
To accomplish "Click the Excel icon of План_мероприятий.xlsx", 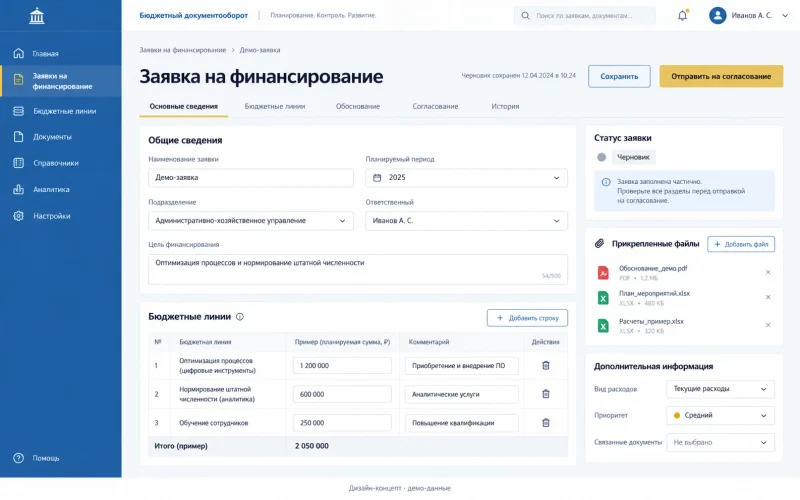I will tap(603, 298).
